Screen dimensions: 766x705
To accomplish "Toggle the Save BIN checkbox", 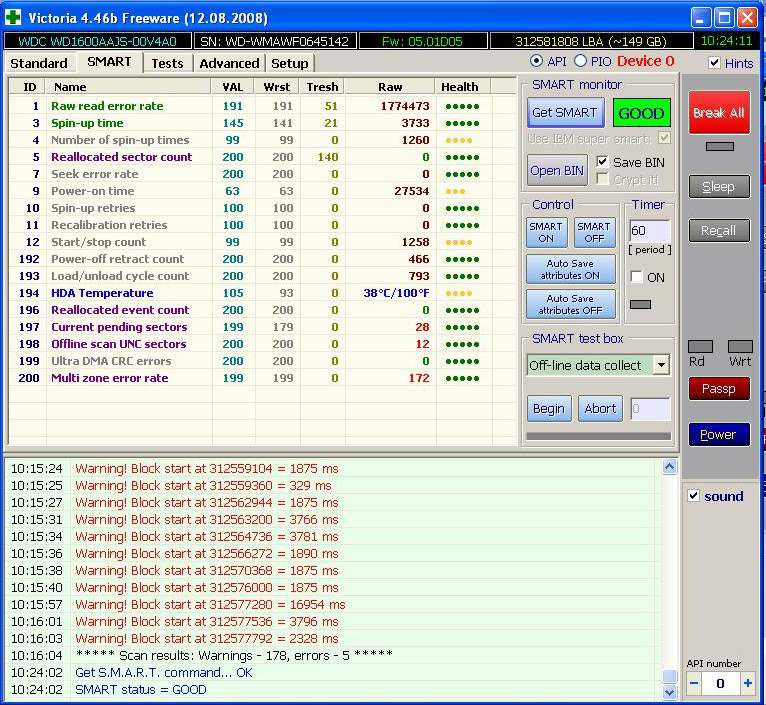I will tap(602, 162).
